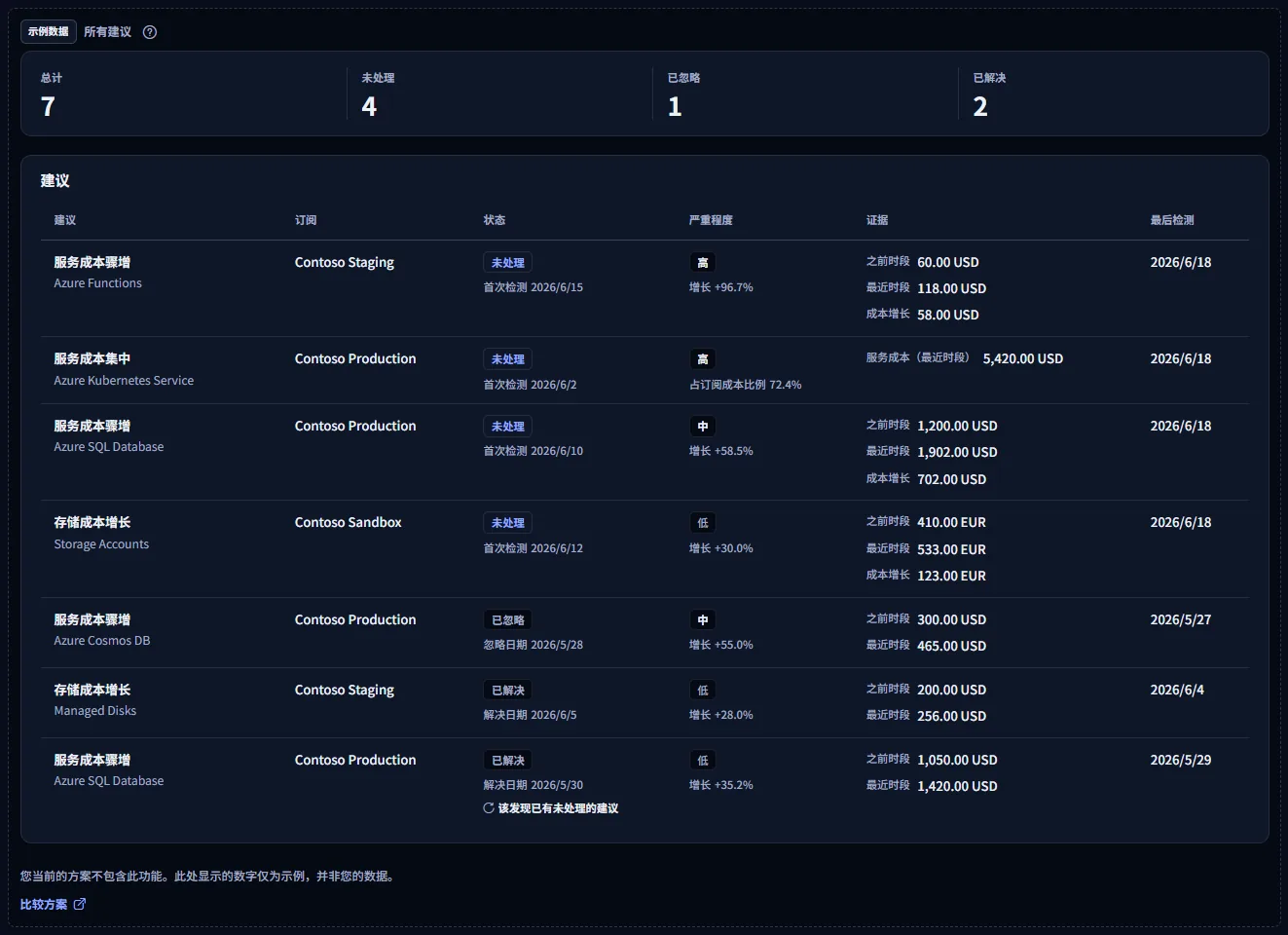This screenshot has width=1288, height=935.
Task: Click the 已忽略 summary count 1
Action: coord(675,106)
